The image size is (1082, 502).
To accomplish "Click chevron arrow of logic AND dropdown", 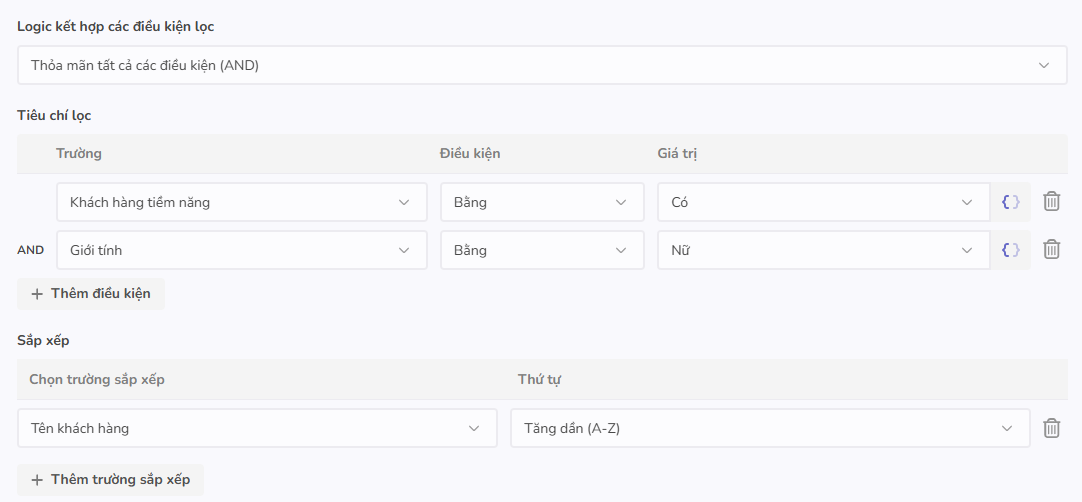I will (x=1045, y=66).
